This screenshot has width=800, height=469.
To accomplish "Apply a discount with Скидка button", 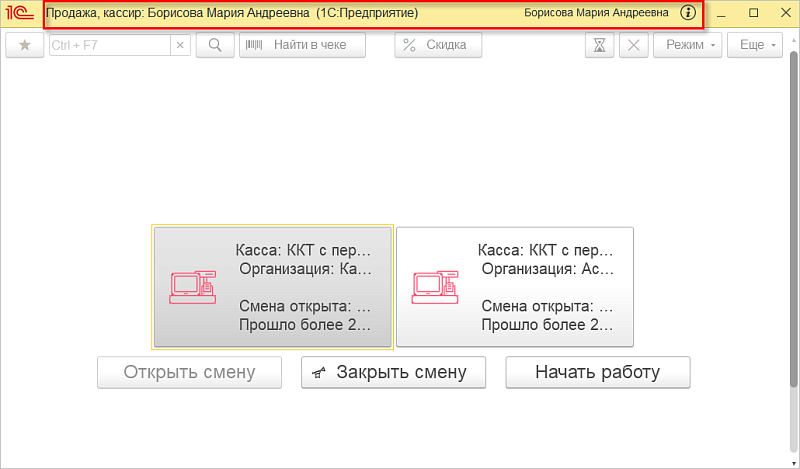I will coord(438,45).
